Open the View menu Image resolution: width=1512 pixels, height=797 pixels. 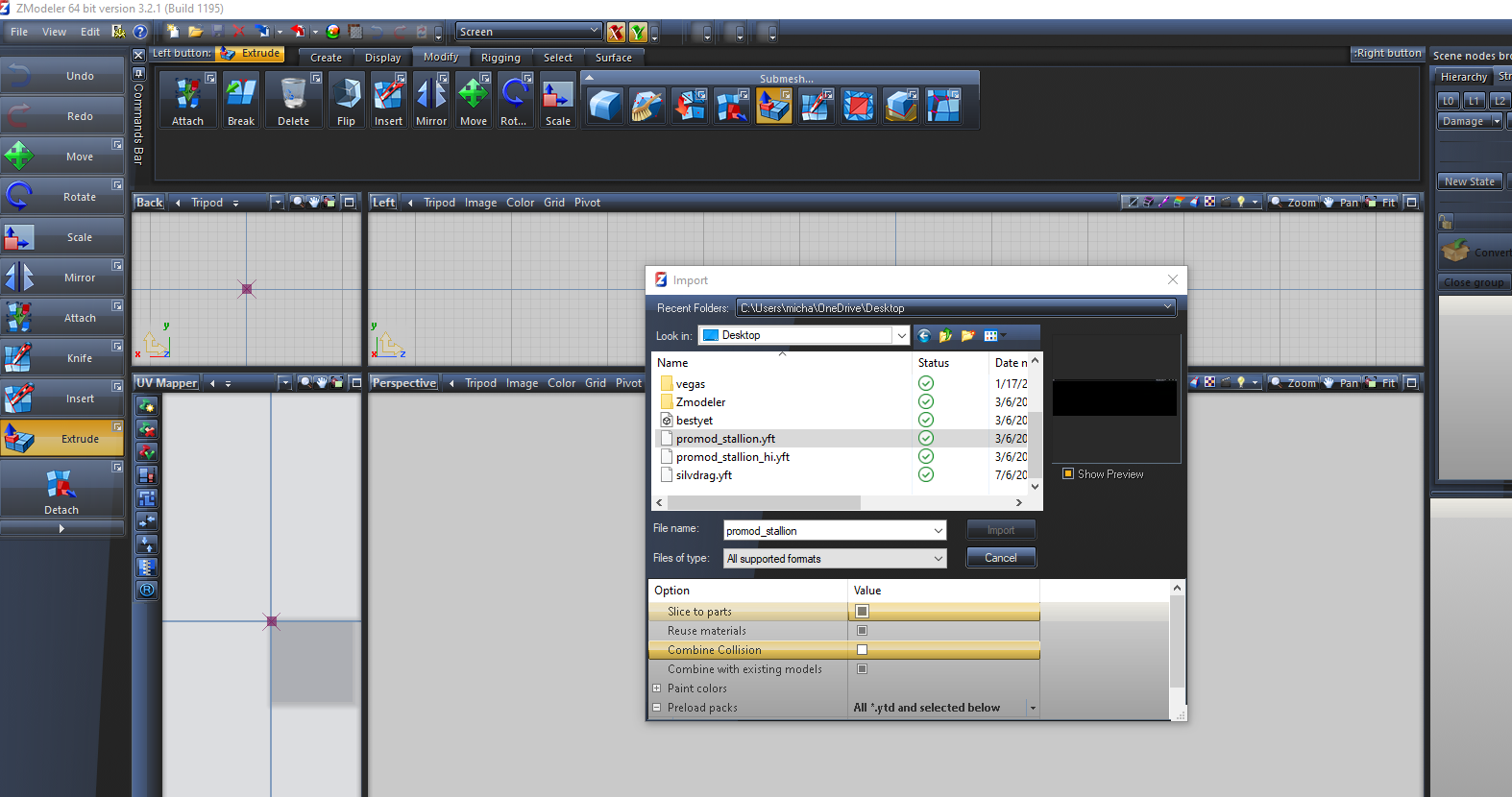[x=55, y=32]
